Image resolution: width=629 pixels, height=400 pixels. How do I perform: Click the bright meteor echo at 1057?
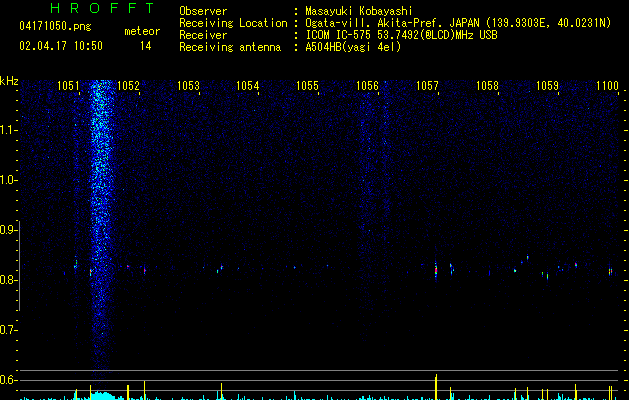click(436, 270)
